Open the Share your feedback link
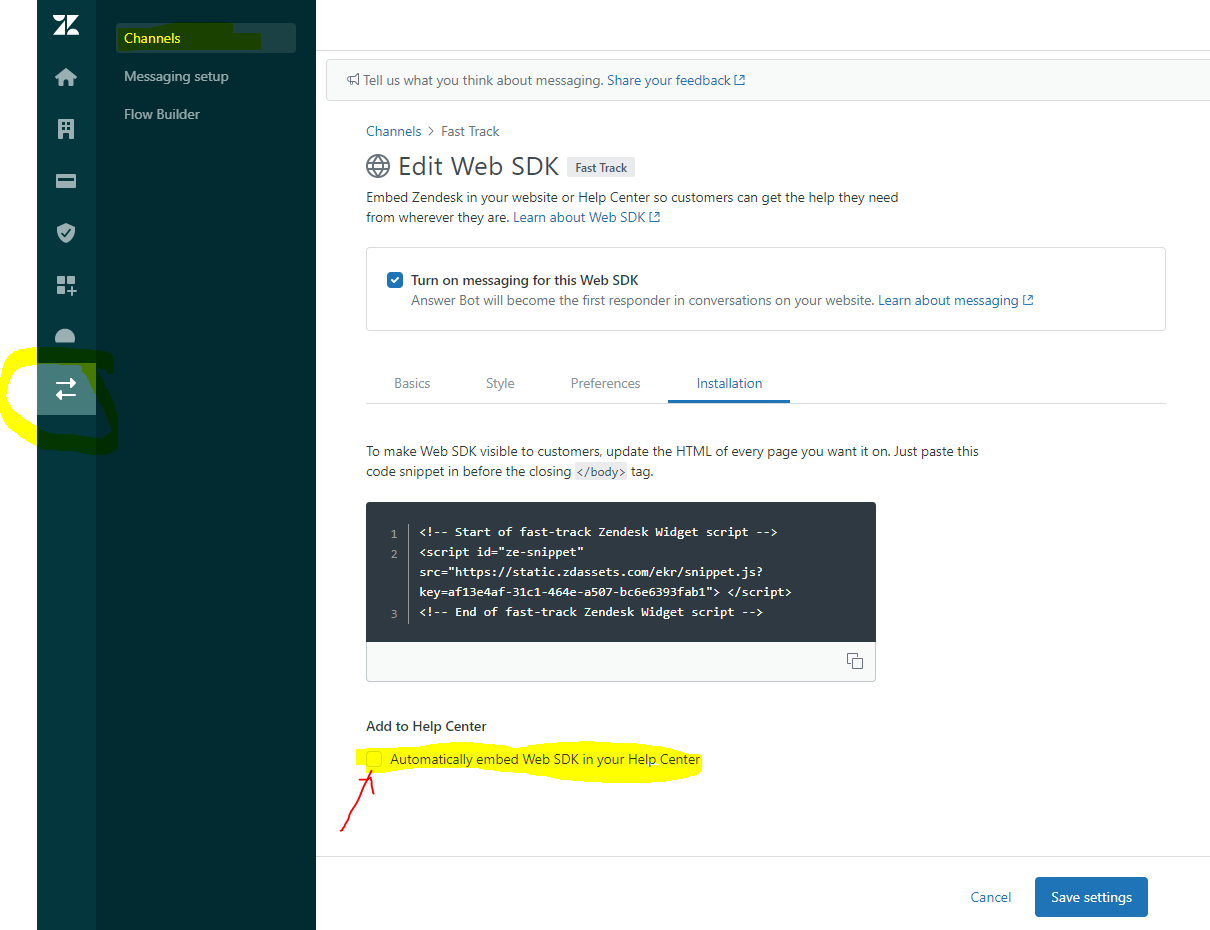This screenshot has height=930, width=1210. 674,80
